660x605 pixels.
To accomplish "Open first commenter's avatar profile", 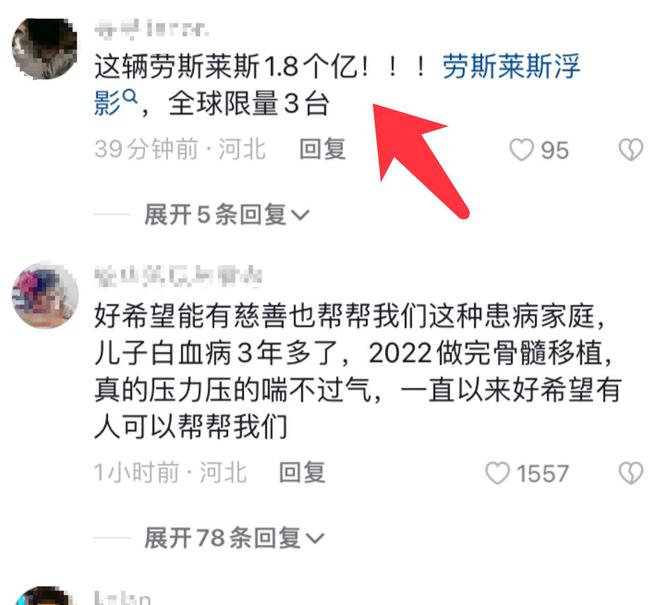I will point(45,48).
